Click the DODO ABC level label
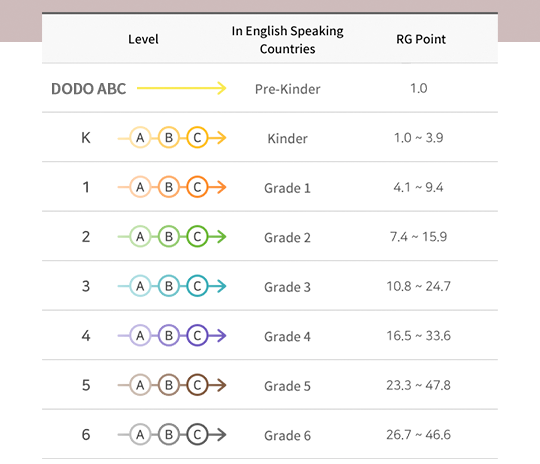This screenshot has width=540, height=464. pyautogui.click(x=89, y=89)
